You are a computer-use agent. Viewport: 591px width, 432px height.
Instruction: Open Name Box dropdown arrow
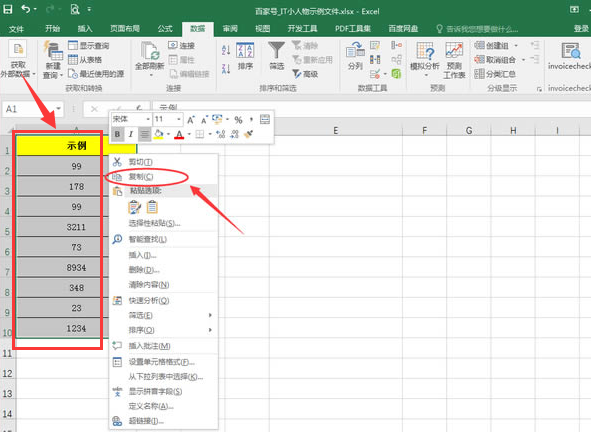58,109
